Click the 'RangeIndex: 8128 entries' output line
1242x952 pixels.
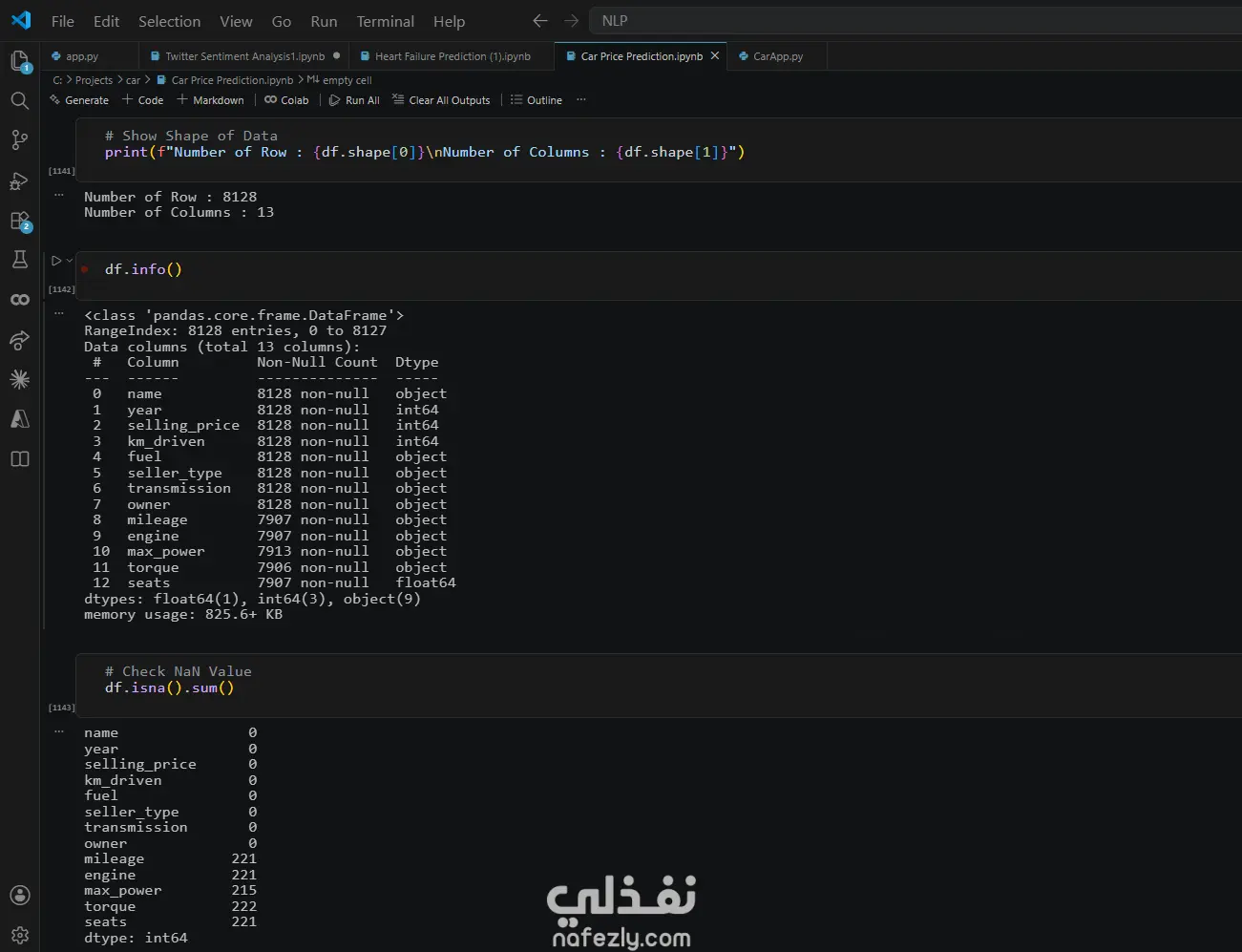pos(236,330)
